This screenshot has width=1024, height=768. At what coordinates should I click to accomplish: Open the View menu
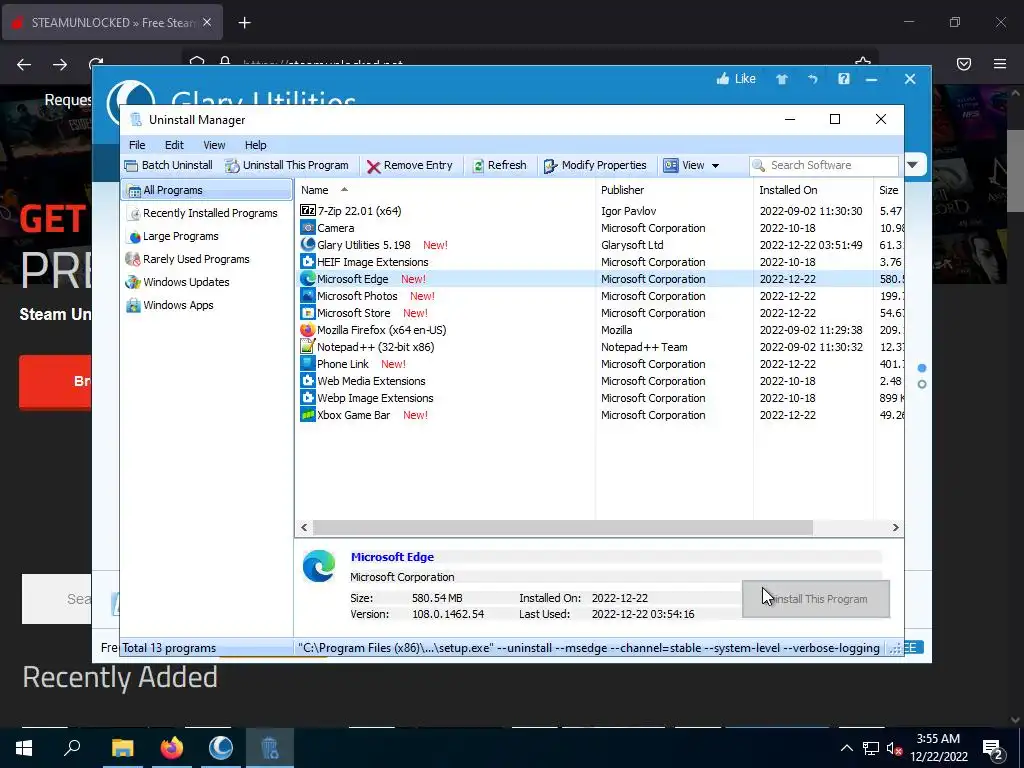[x=214, y=145]
